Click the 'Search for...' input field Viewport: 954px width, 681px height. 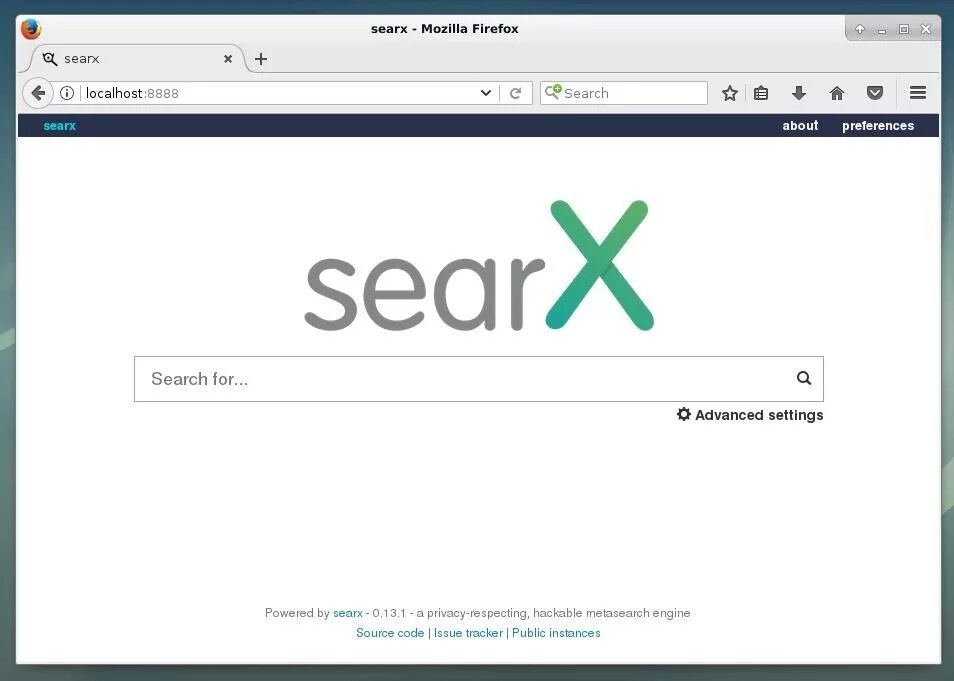pyautogui.click(x=479, y=379)
